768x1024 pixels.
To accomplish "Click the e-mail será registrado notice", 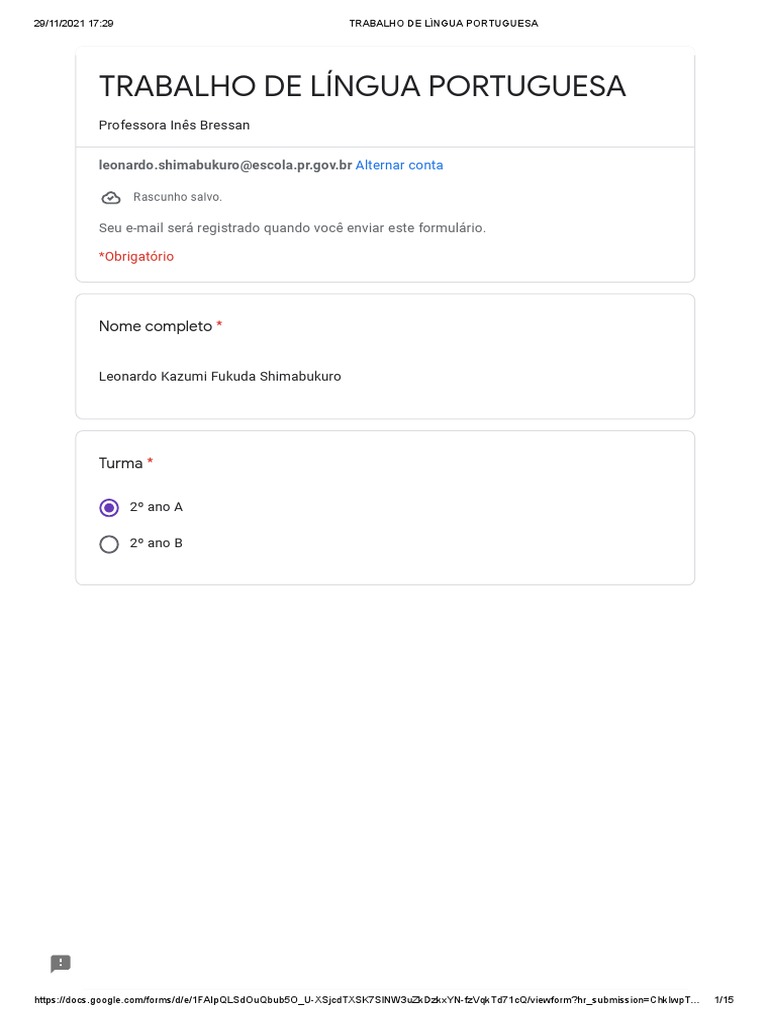I will (292, 228).
